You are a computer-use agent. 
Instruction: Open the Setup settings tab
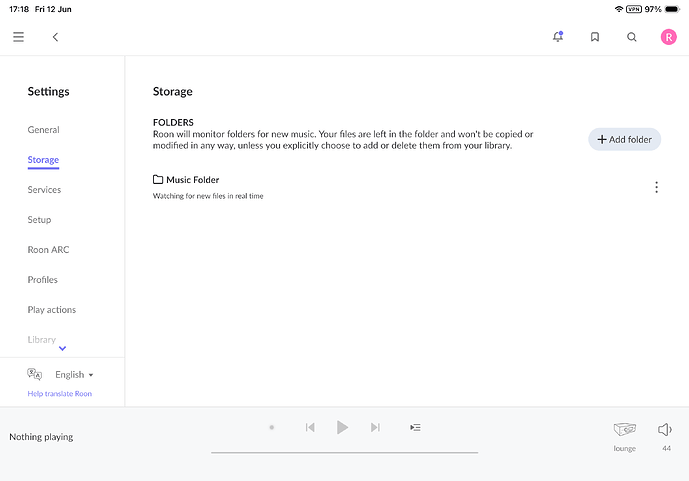pyautogui.click(x=39, y=220)
